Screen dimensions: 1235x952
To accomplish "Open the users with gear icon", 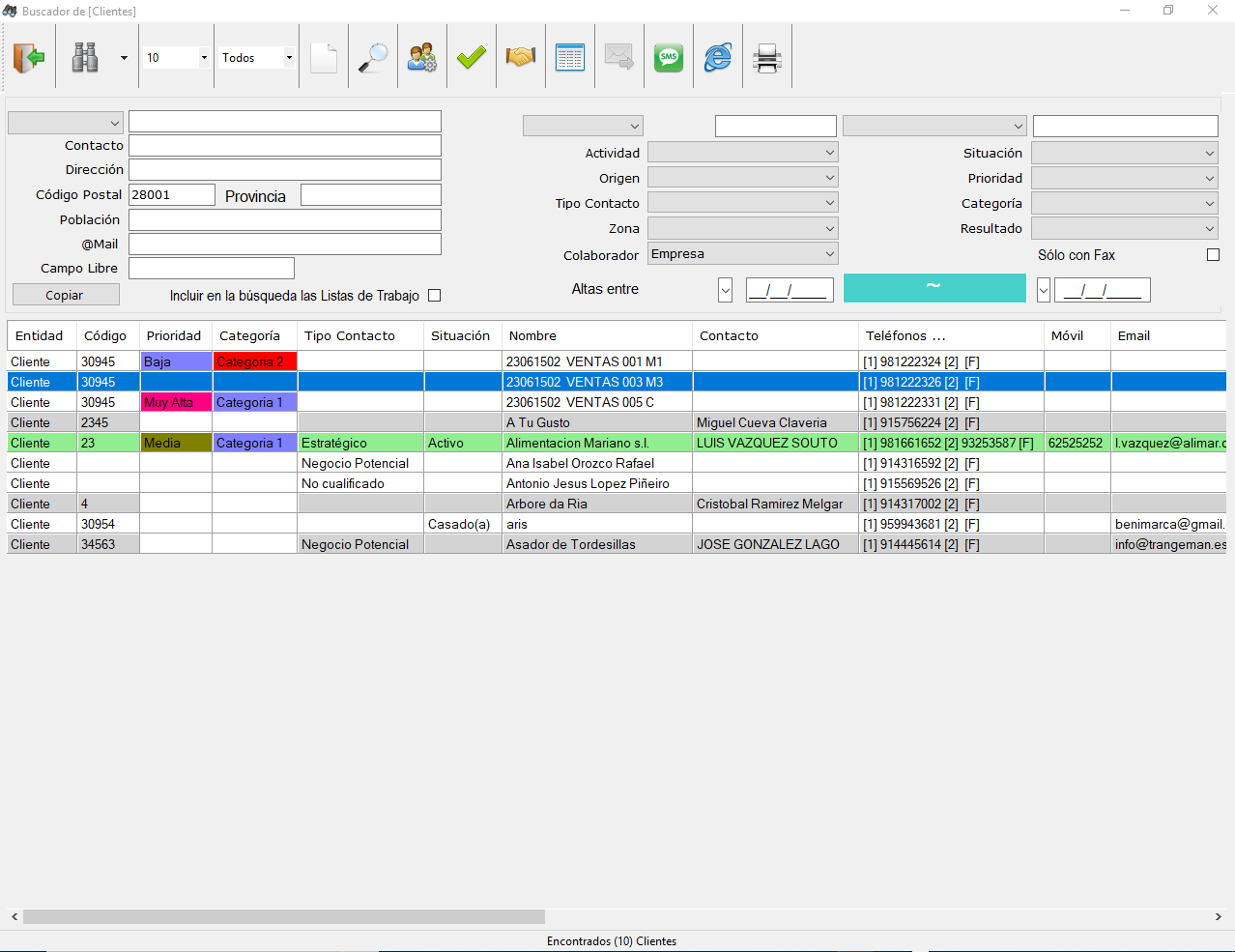I will 422,58.
